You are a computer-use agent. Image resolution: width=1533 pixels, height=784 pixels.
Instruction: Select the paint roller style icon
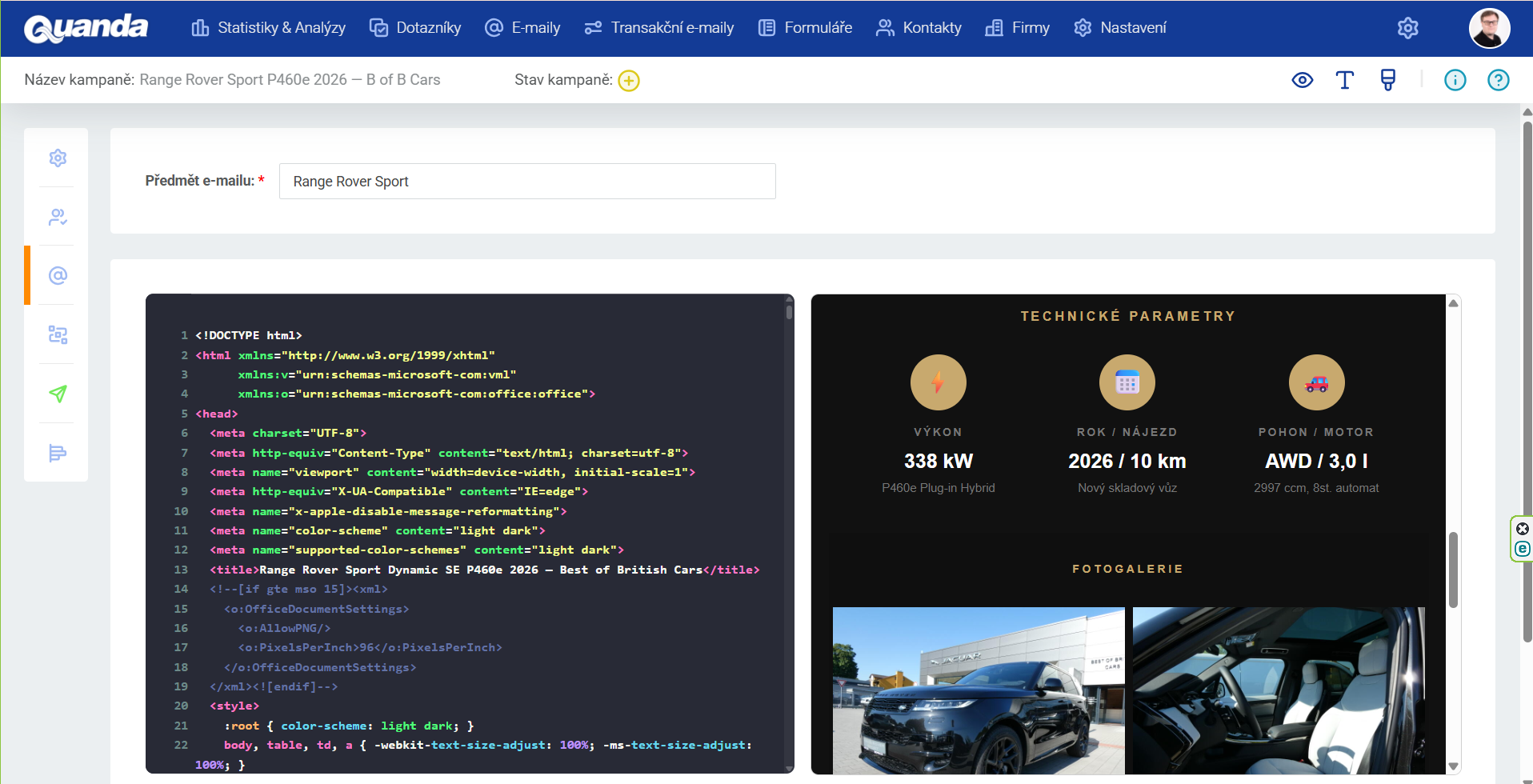click(1388, 80)
